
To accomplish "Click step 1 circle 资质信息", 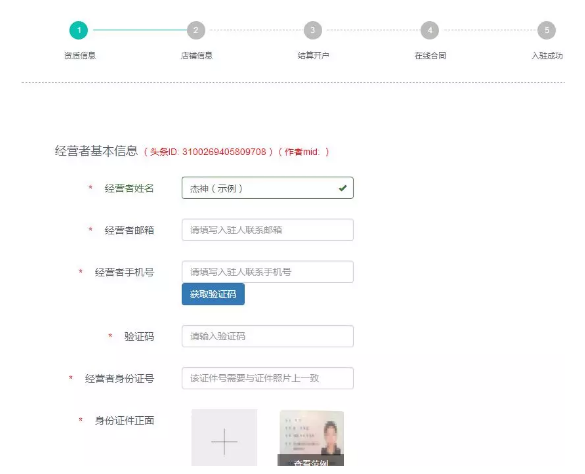I will pos(79,30).
